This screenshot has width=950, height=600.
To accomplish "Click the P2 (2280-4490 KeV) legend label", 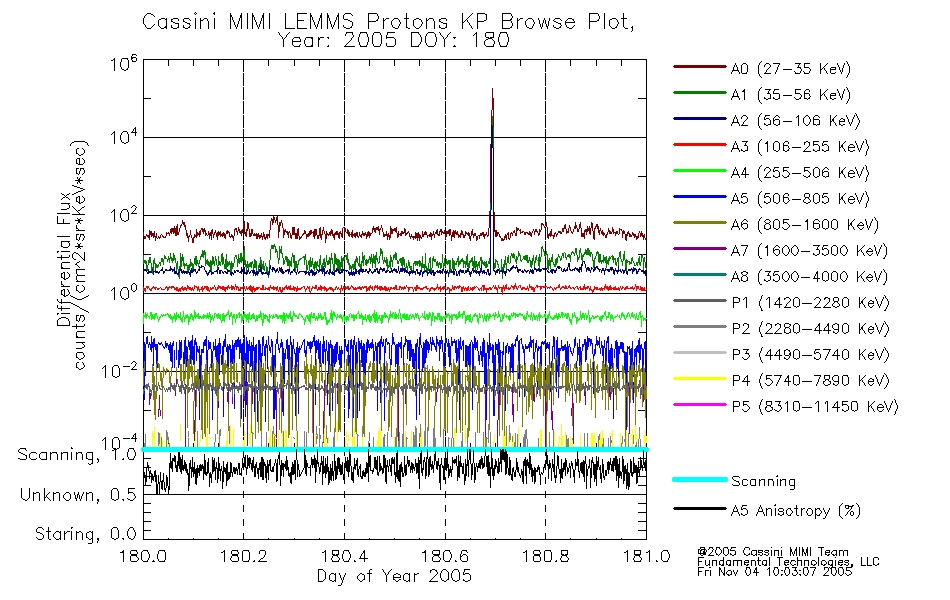I will click(x=810, y=329).
